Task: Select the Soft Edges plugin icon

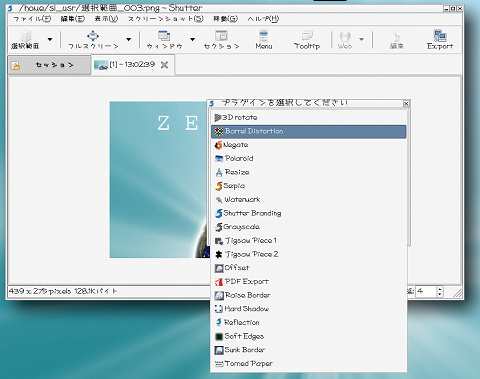Action: pyautogui.click(x=219, y=336)
